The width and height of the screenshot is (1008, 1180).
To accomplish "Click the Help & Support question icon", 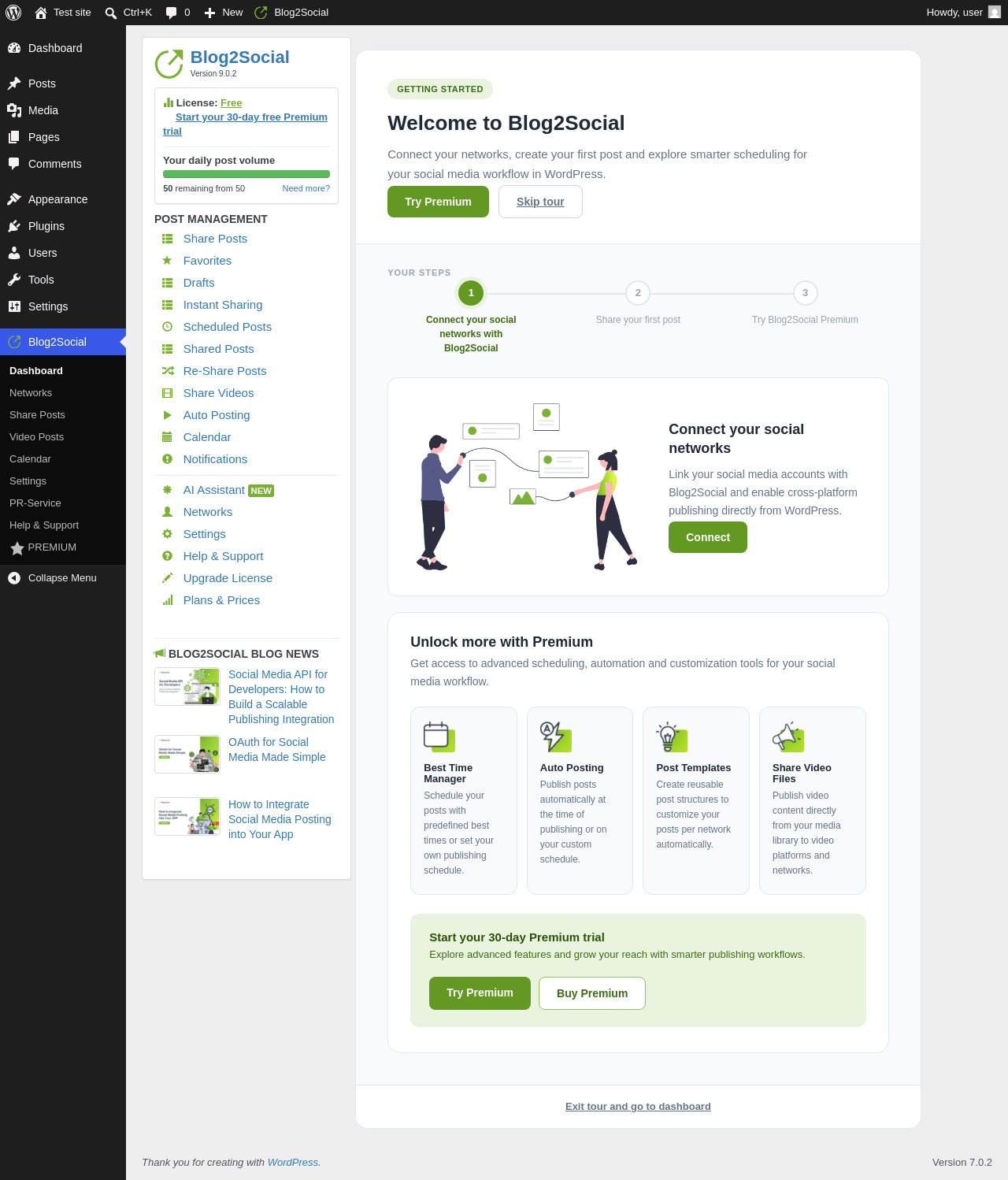I will click(x=167, y=556).
